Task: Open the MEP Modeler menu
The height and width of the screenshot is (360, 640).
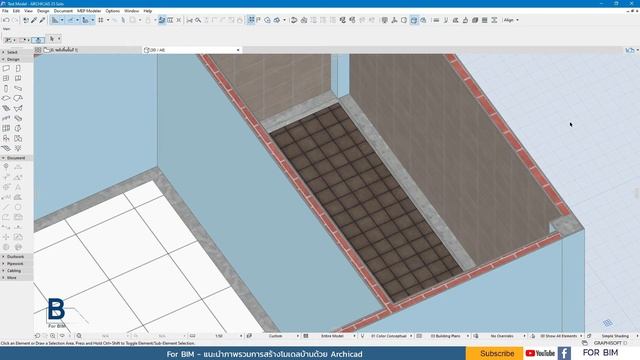Action: click(89, 11)
